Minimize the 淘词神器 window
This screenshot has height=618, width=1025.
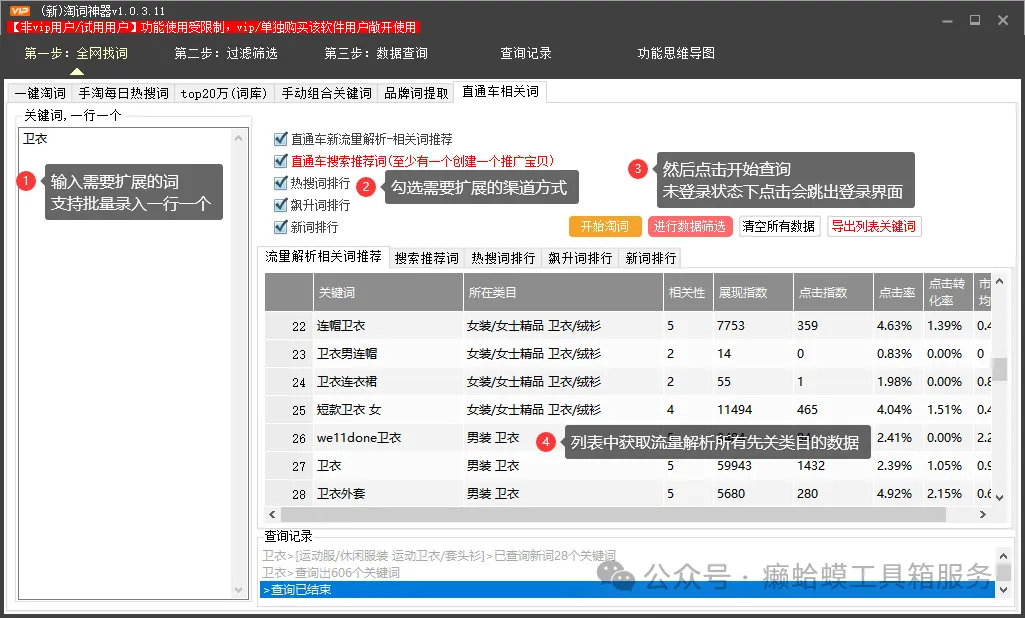(947, 21)
